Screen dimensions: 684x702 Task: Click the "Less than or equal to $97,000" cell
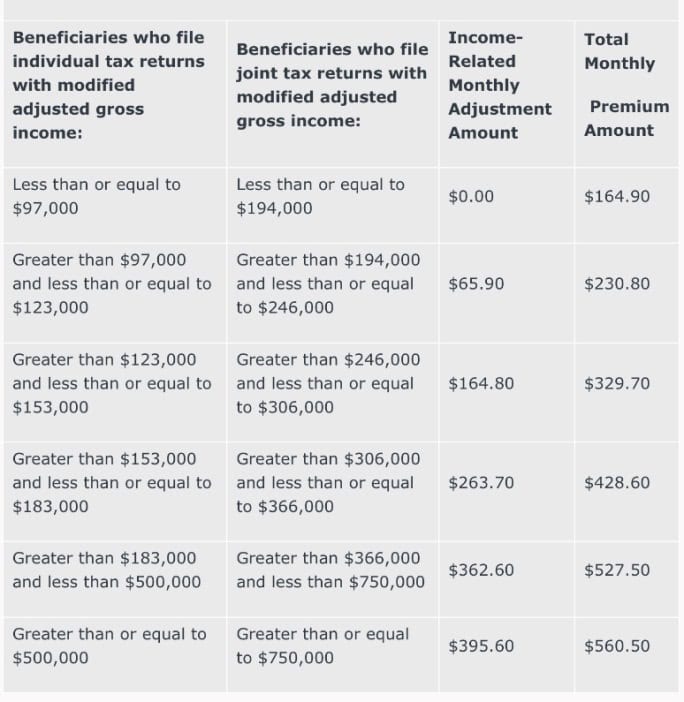(x=96, y=196)
